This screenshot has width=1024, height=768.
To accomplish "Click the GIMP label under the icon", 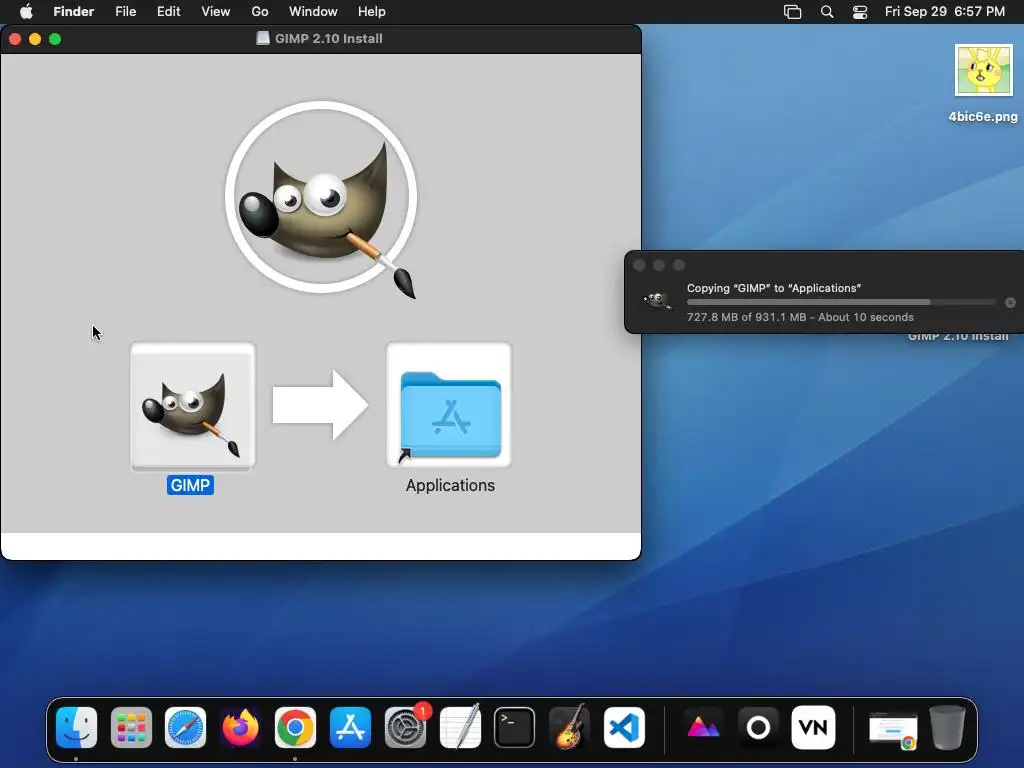I will click(190, 485).
